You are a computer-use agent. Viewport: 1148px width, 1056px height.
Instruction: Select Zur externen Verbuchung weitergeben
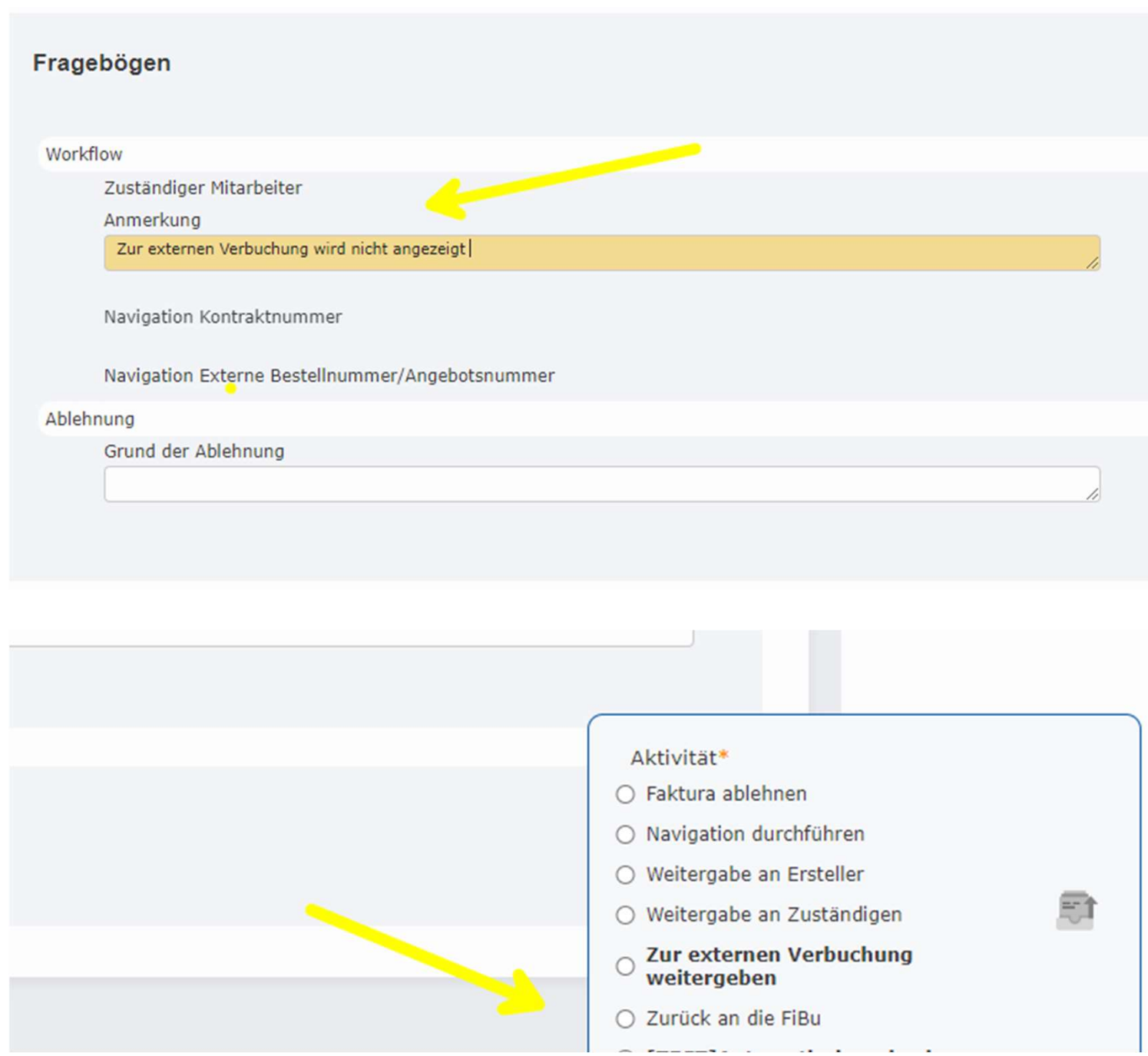point(626,966)
